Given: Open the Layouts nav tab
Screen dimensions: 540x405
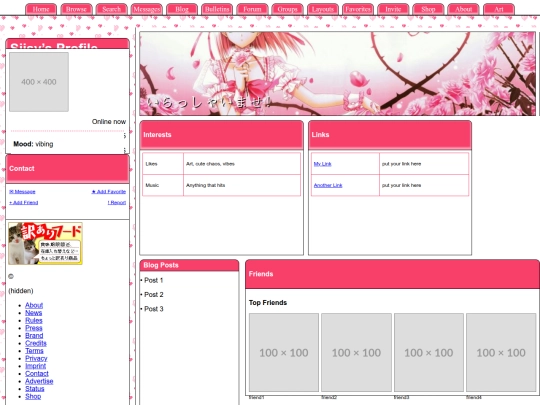Looking at the screenshot, I should (323, 9).
